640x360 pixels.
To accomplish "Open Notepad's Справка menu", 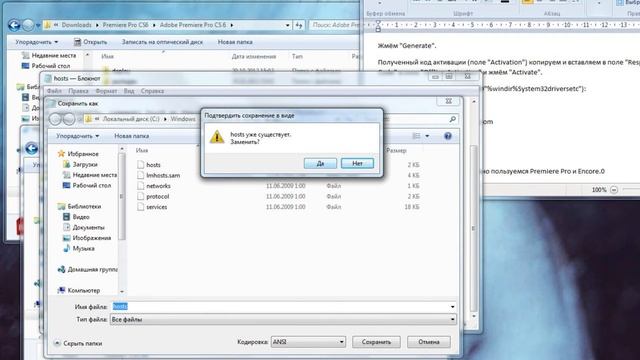I will pyautogui.click(x=152, y=91).
